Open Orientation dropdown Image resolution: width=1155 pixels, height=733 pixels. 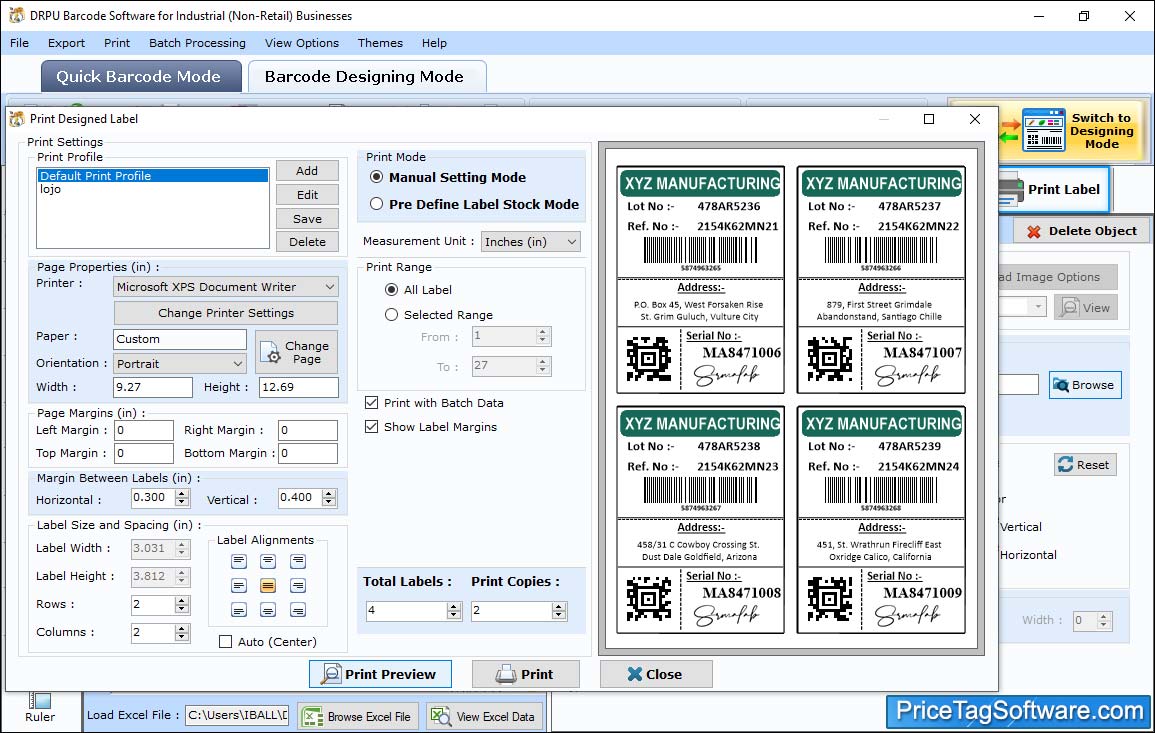179,364
